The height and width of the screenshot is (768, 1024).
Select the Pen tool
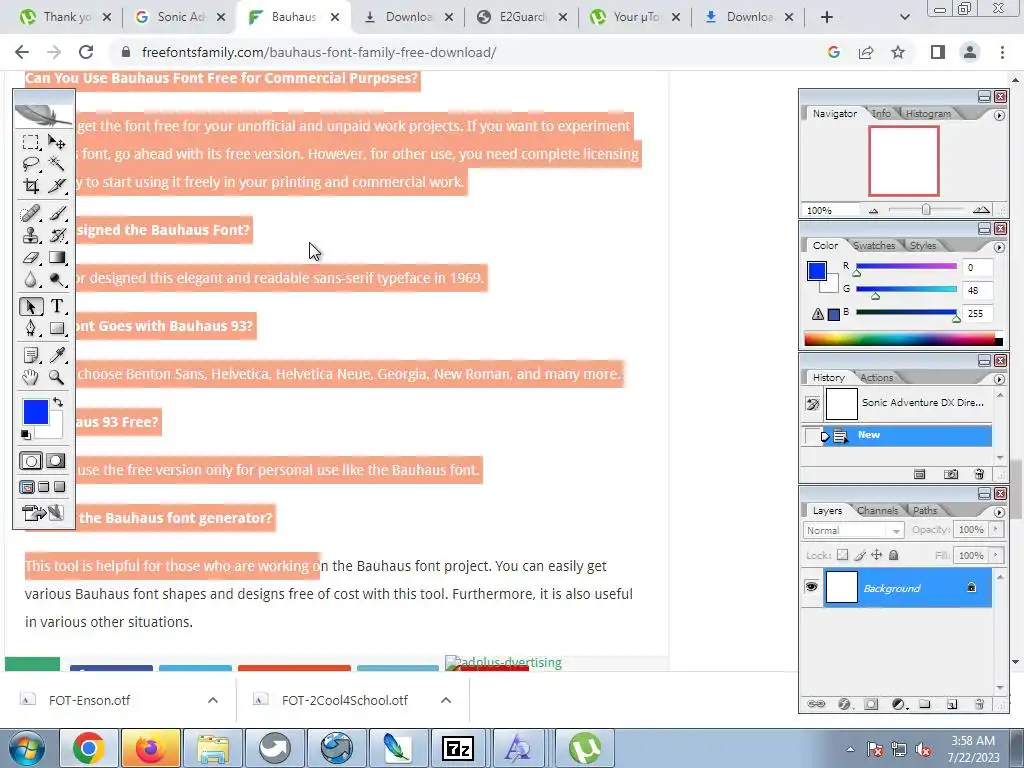coord(30,328)
